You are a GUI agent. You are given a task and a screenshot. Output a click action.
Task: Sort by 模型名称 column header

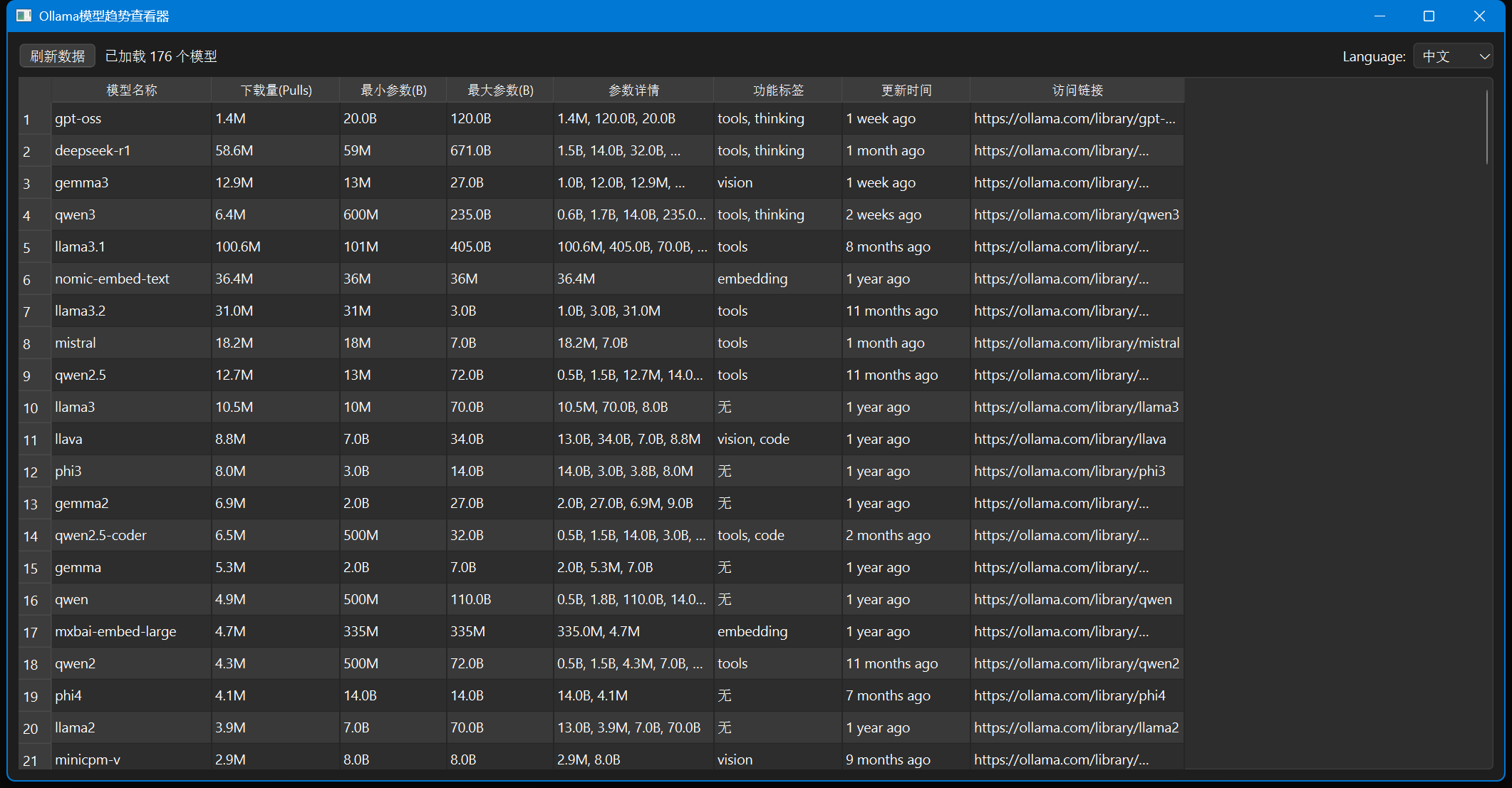pos(132,90)
